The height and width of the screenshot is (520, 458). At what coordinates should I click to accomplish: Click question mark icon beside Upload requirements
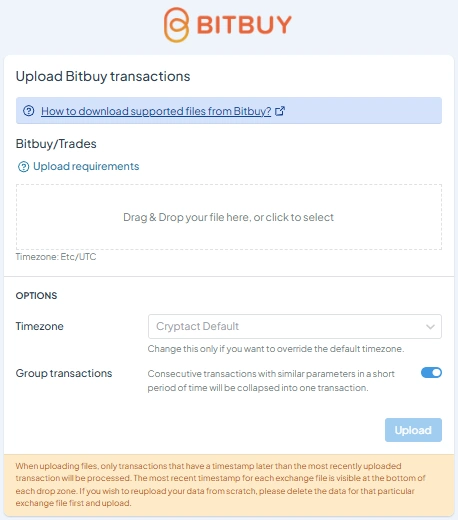23,166
